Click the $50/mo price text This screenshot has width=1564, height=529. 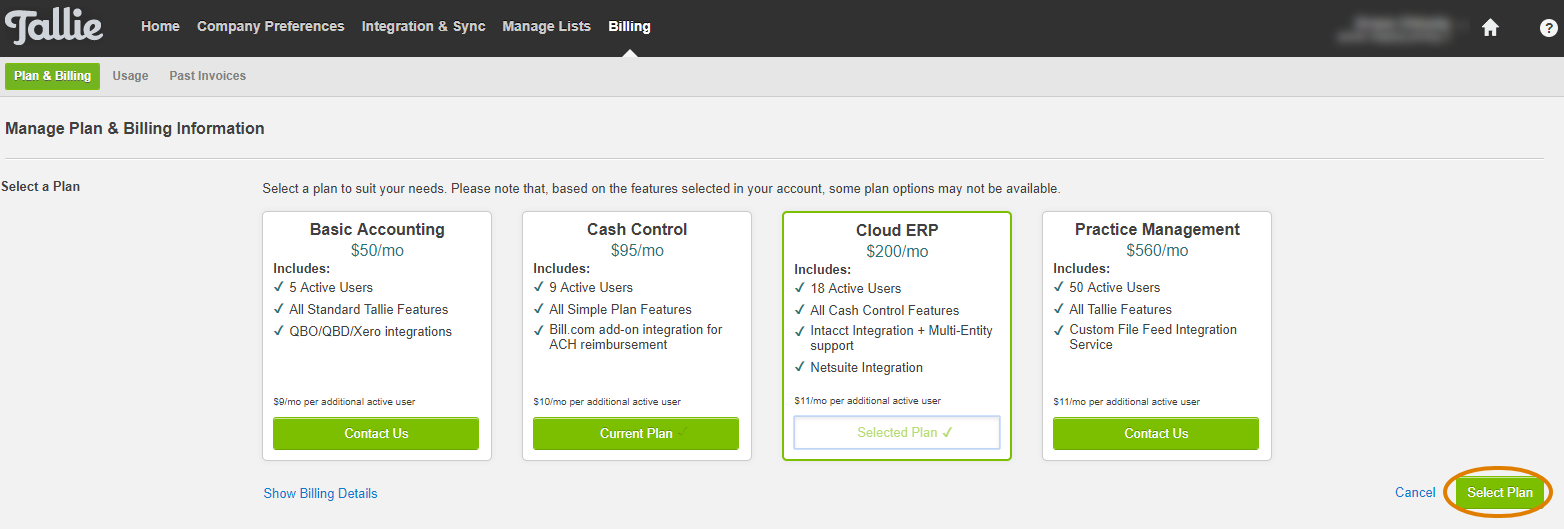[377, 251]
